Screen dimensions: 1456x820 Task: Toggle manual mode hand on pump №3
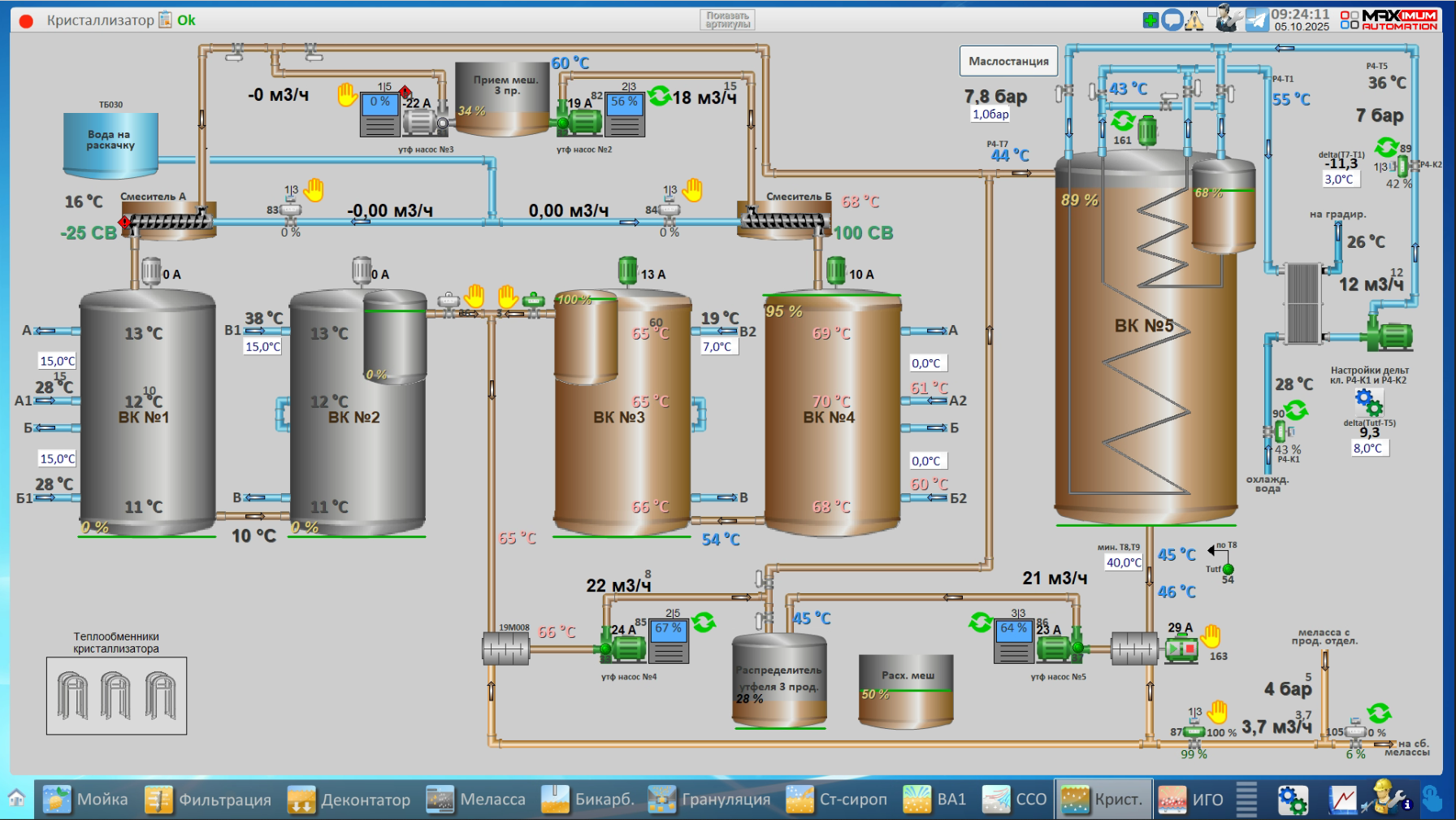point(348,95)
